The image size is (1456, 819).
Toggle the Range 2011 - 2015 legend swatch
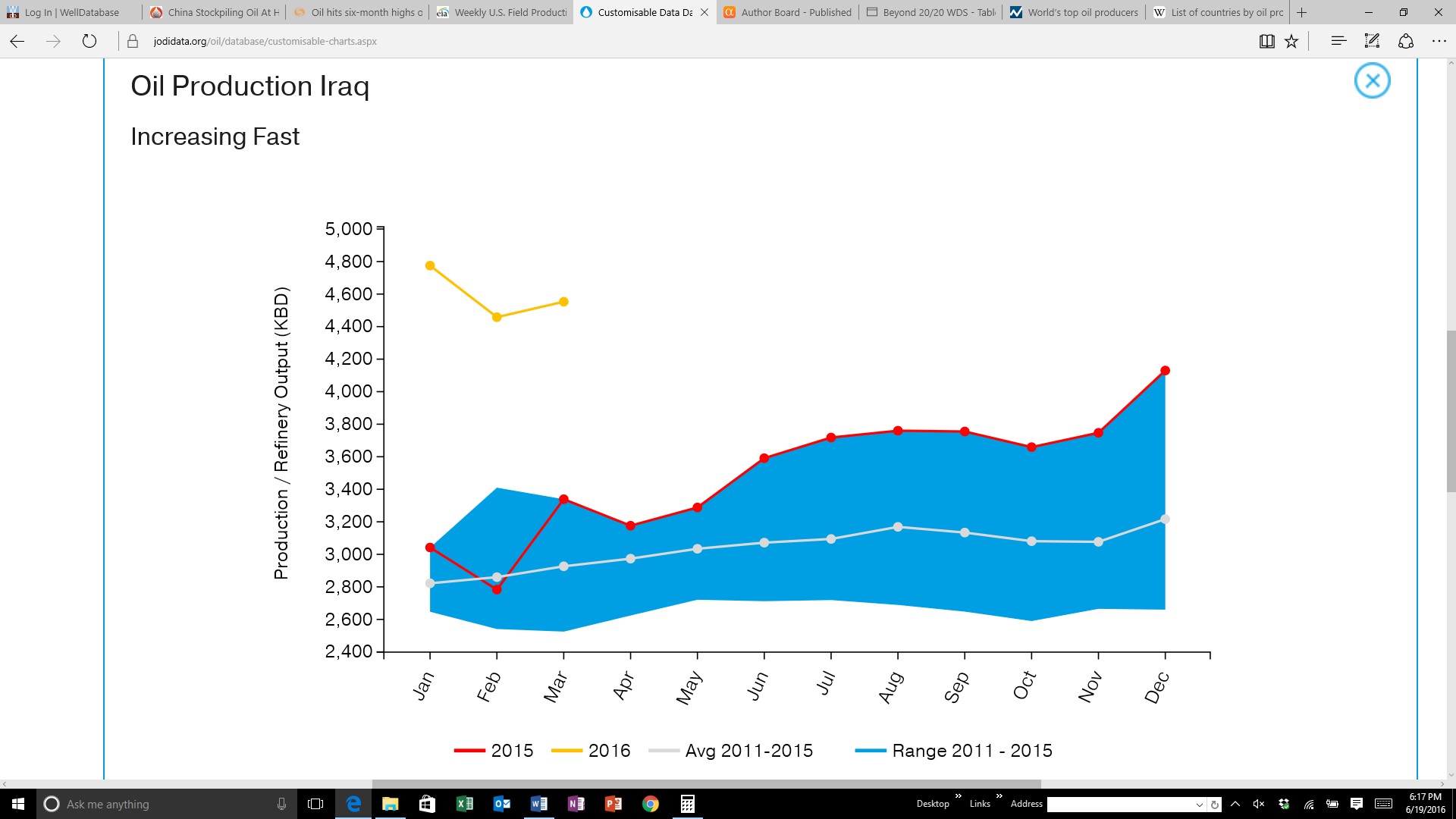point(871,751)
